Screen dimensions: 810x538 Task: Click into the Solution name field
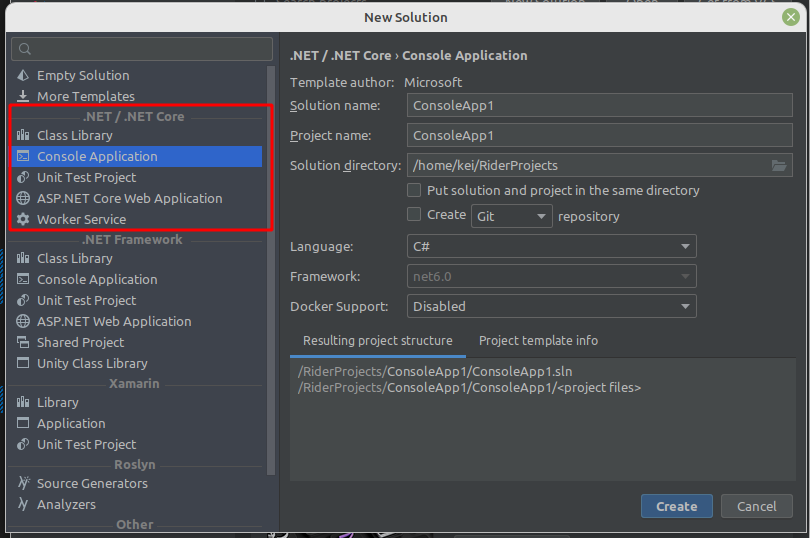(x=551, y=106)
